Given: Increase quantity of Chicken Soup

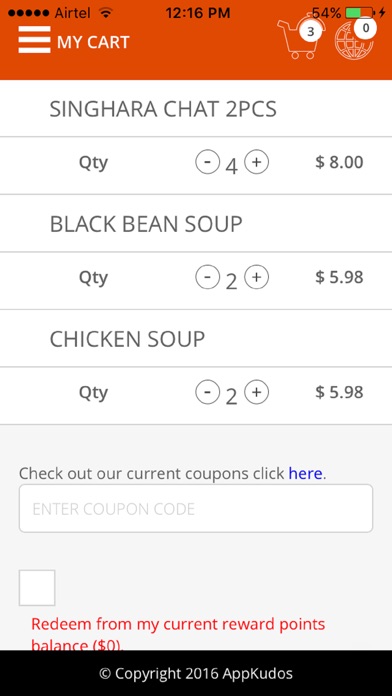Looking at the screenshot, I should (x=257, y=392).
